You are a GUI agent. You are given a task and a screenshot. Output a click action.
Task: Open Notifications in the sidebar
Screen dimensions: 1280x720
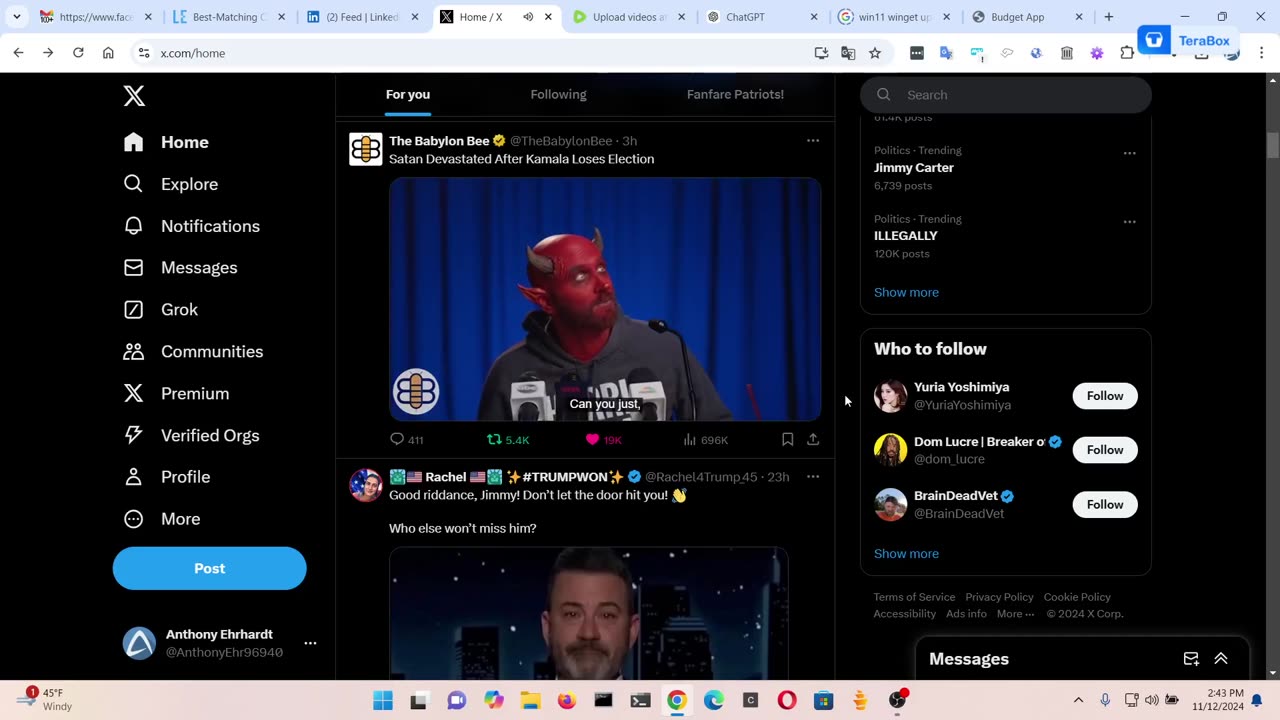click(191, 226)
